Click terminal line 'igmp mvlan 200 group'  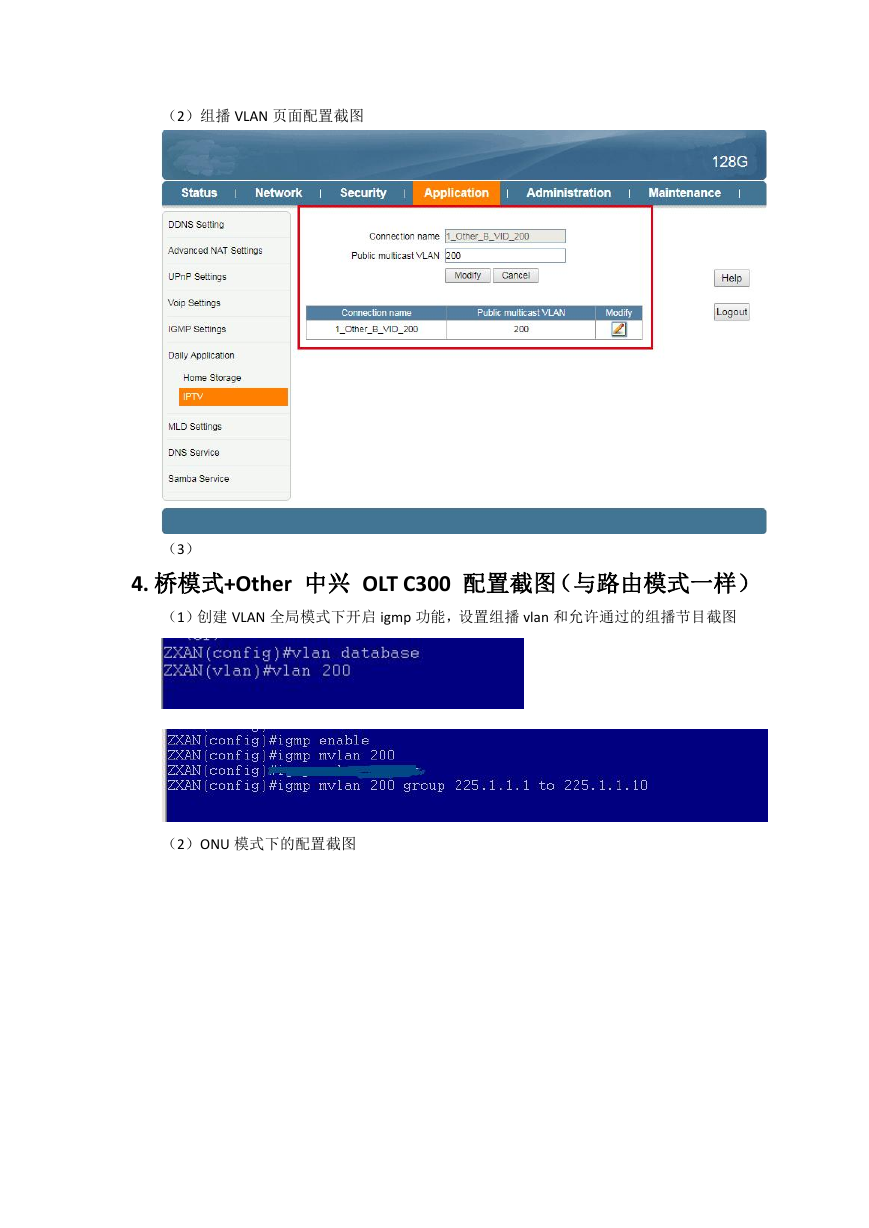tap(407, 786)
